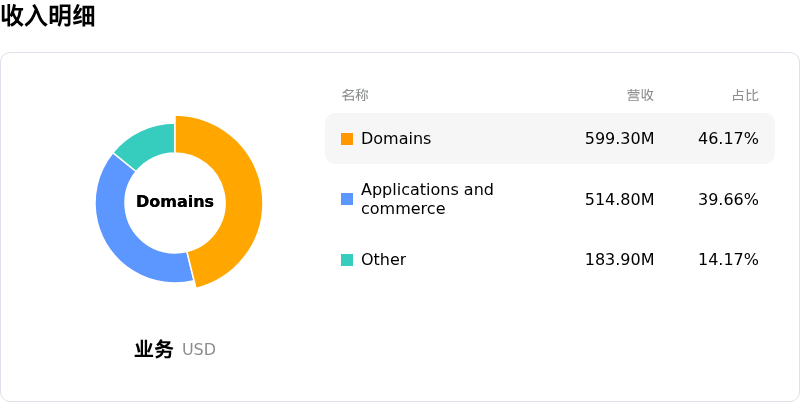Click the Applications and commerce label
This screenshot has height=402, width=800.
428,199
